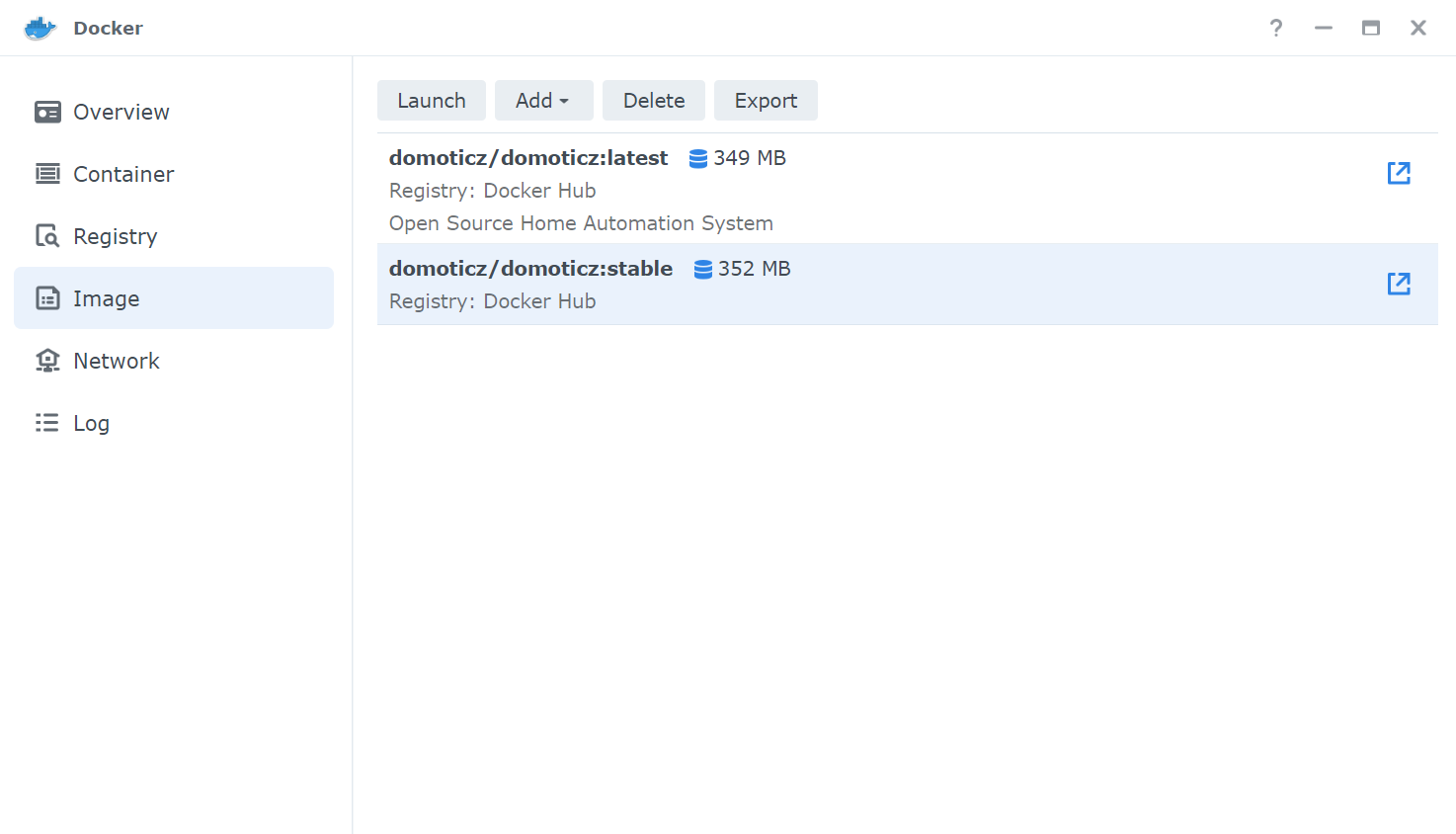Select the domoticz/domoticz:latest image name

[x=528, y=158]
